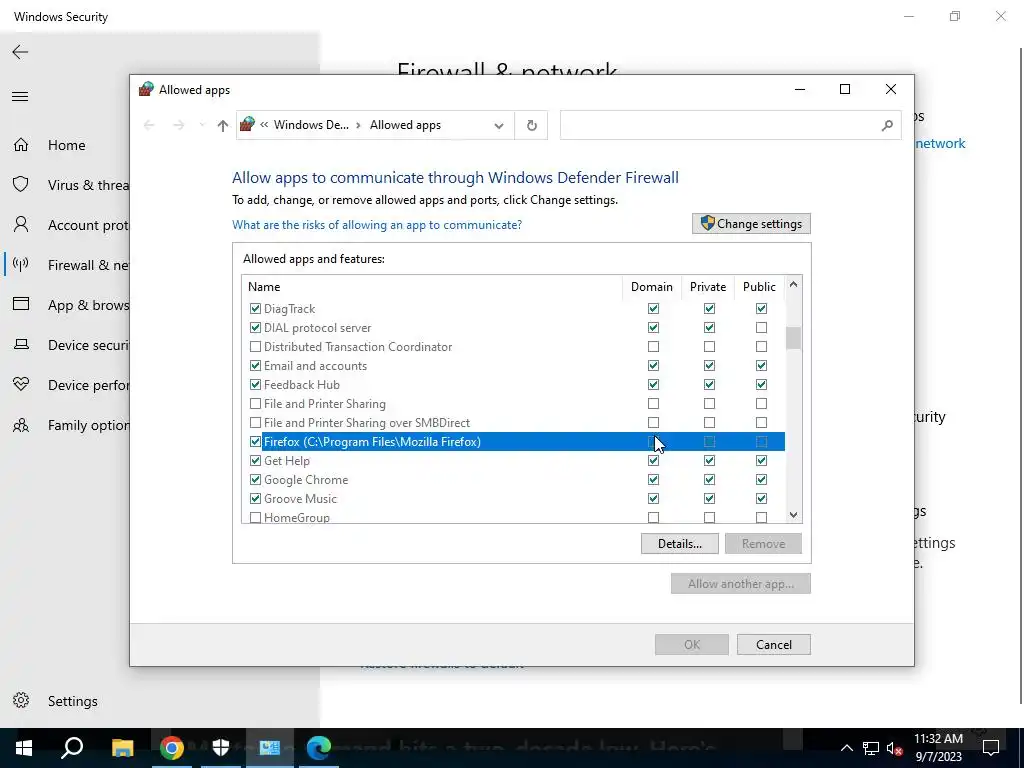This screenshot has width=1024, height=768.
Task: Click the Settings gear icon
Action: click(21, 700)
